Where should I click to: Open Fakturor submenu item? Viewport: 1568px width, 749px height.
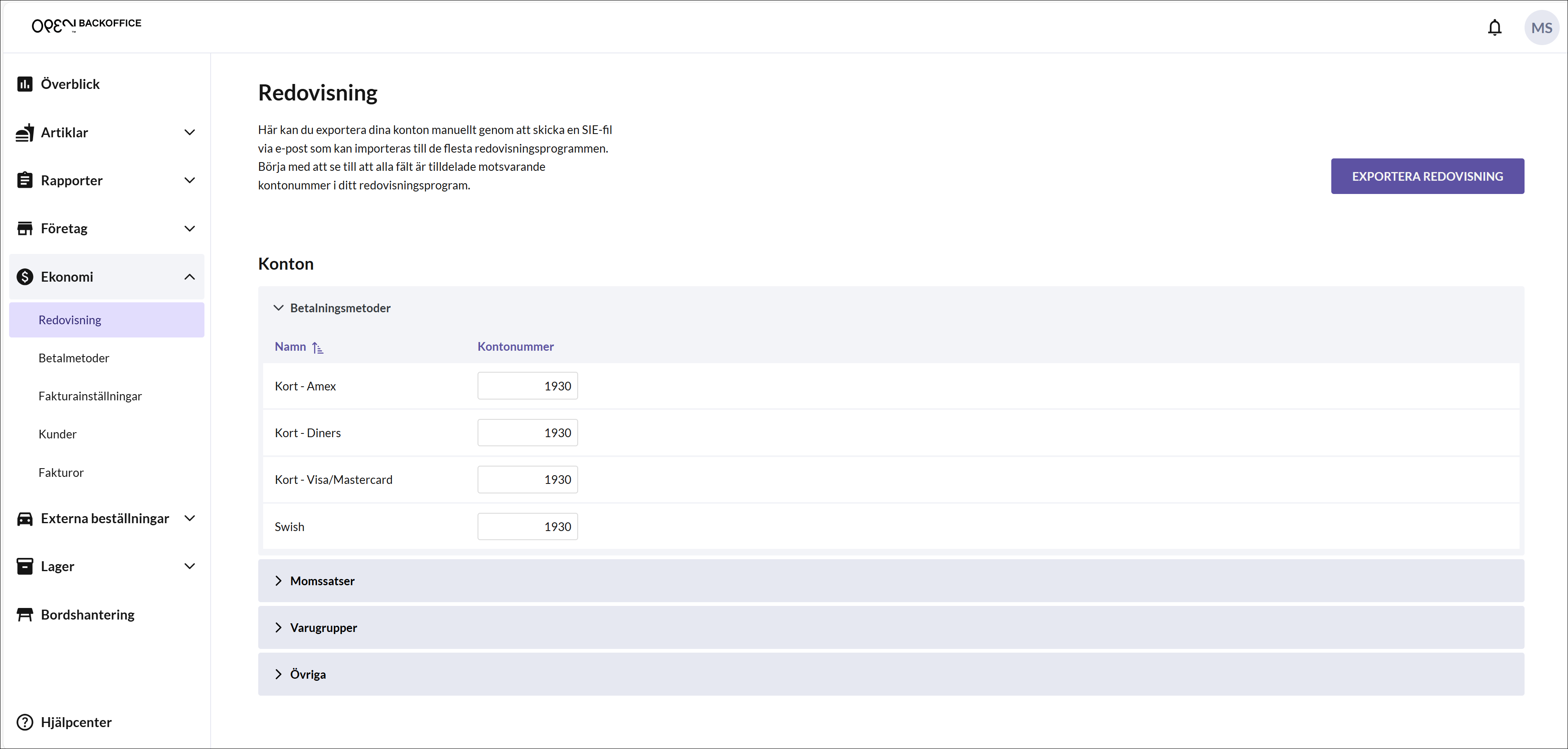(x=61, y=473)
